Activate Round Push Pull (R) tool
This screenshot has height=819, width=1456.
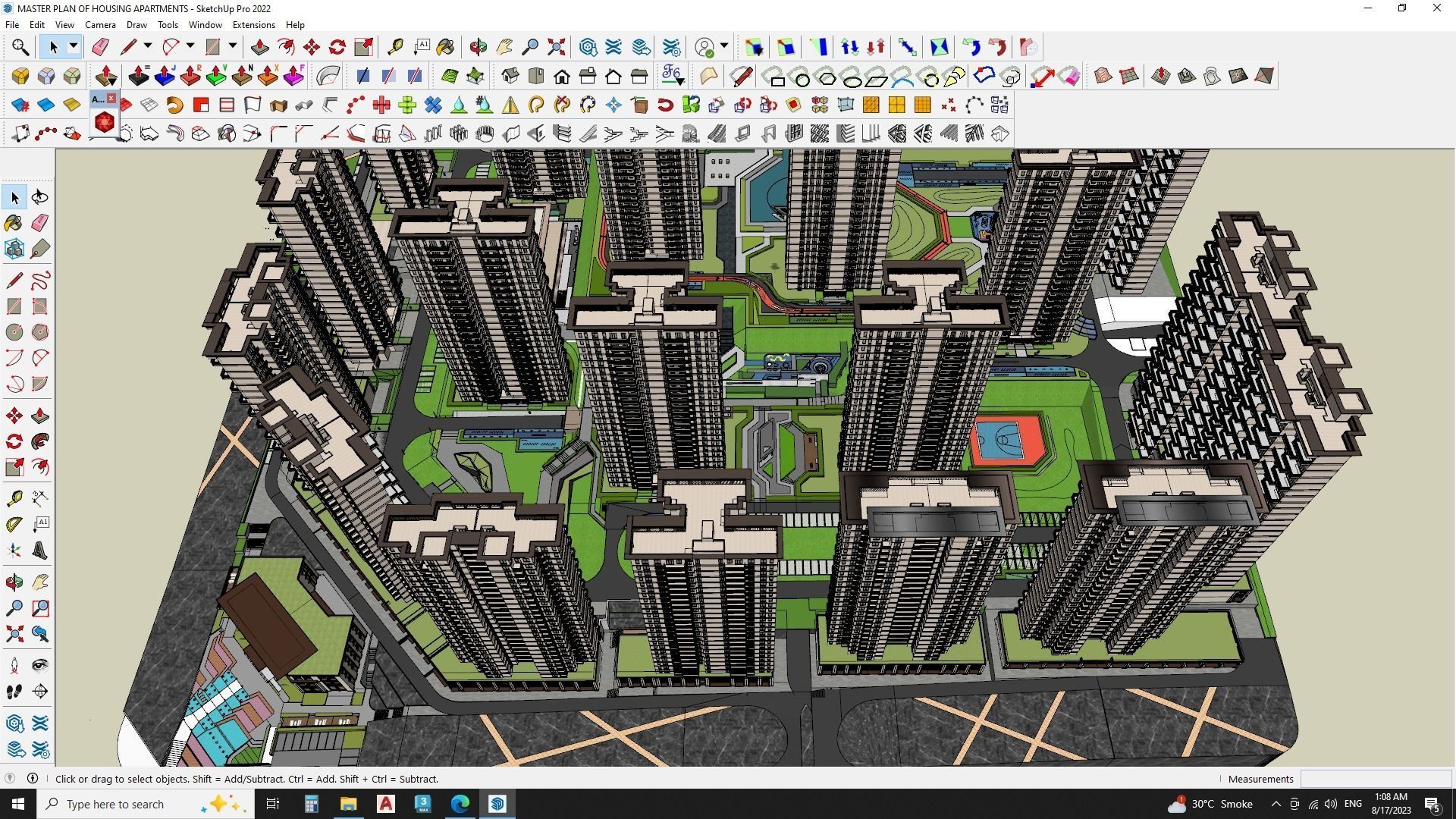190,76
